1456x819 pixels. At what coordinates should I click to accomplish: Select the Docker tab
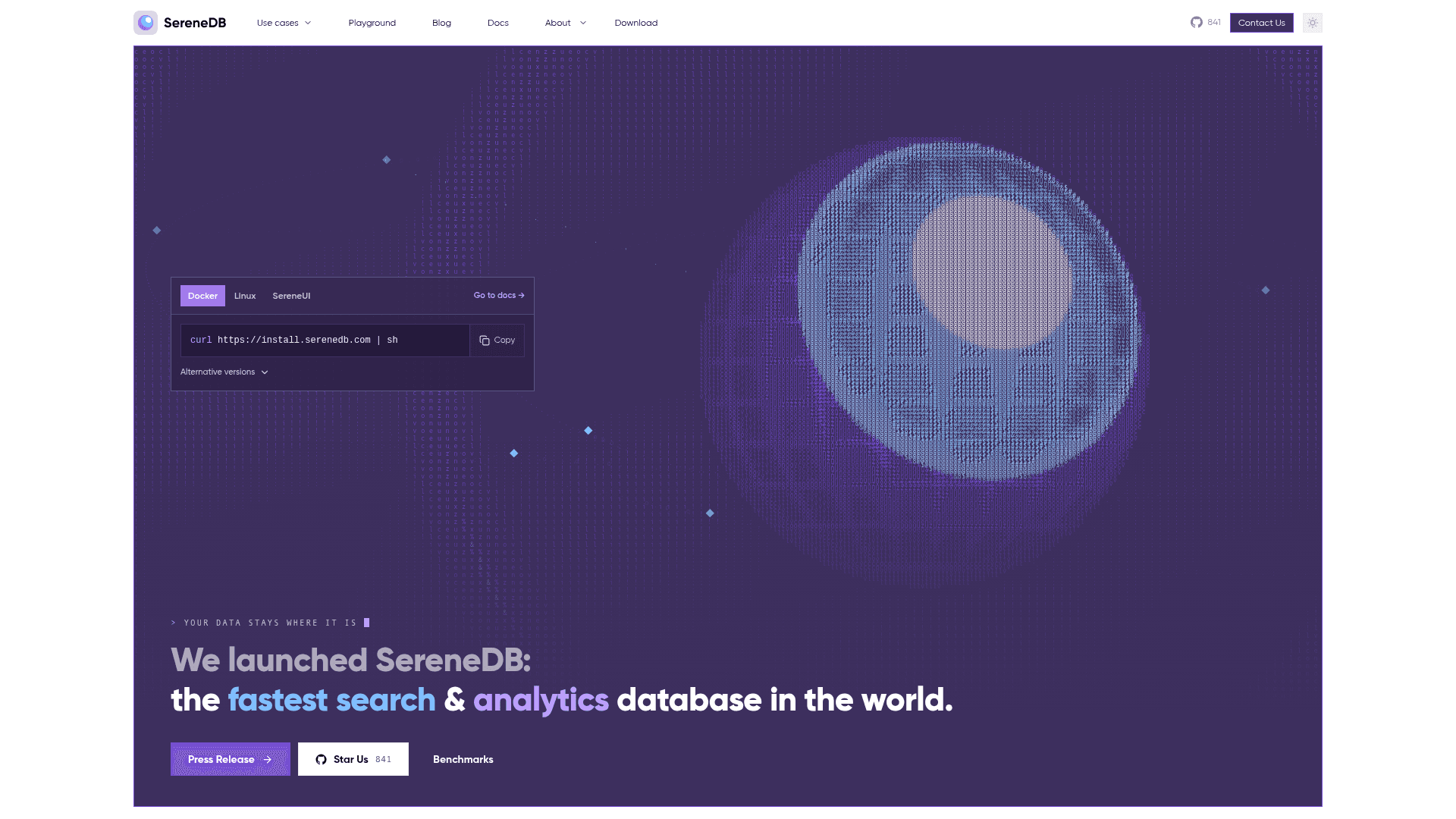202,296
